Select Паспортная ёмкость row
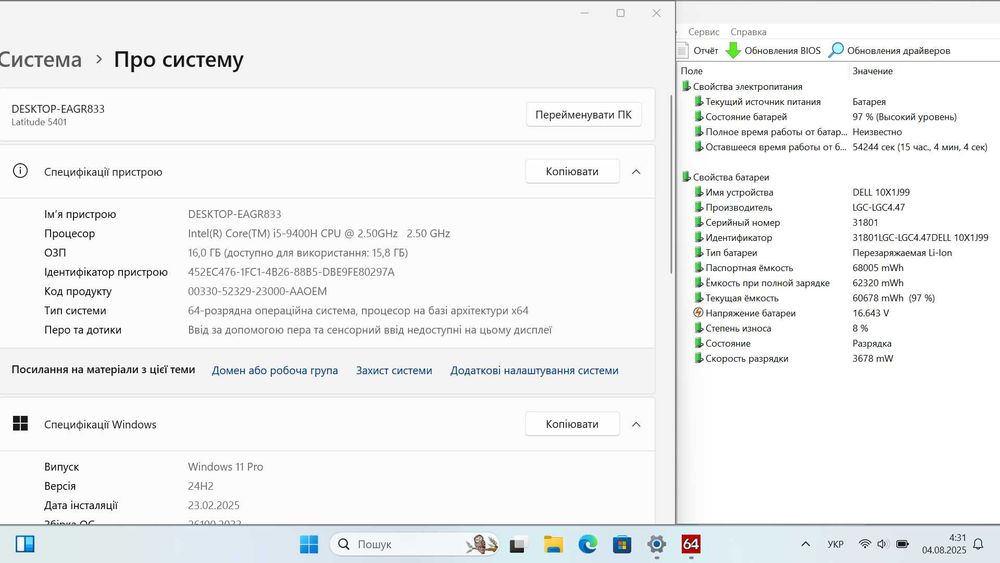Screen dimensions: 1000x563 tap(841, 268)
